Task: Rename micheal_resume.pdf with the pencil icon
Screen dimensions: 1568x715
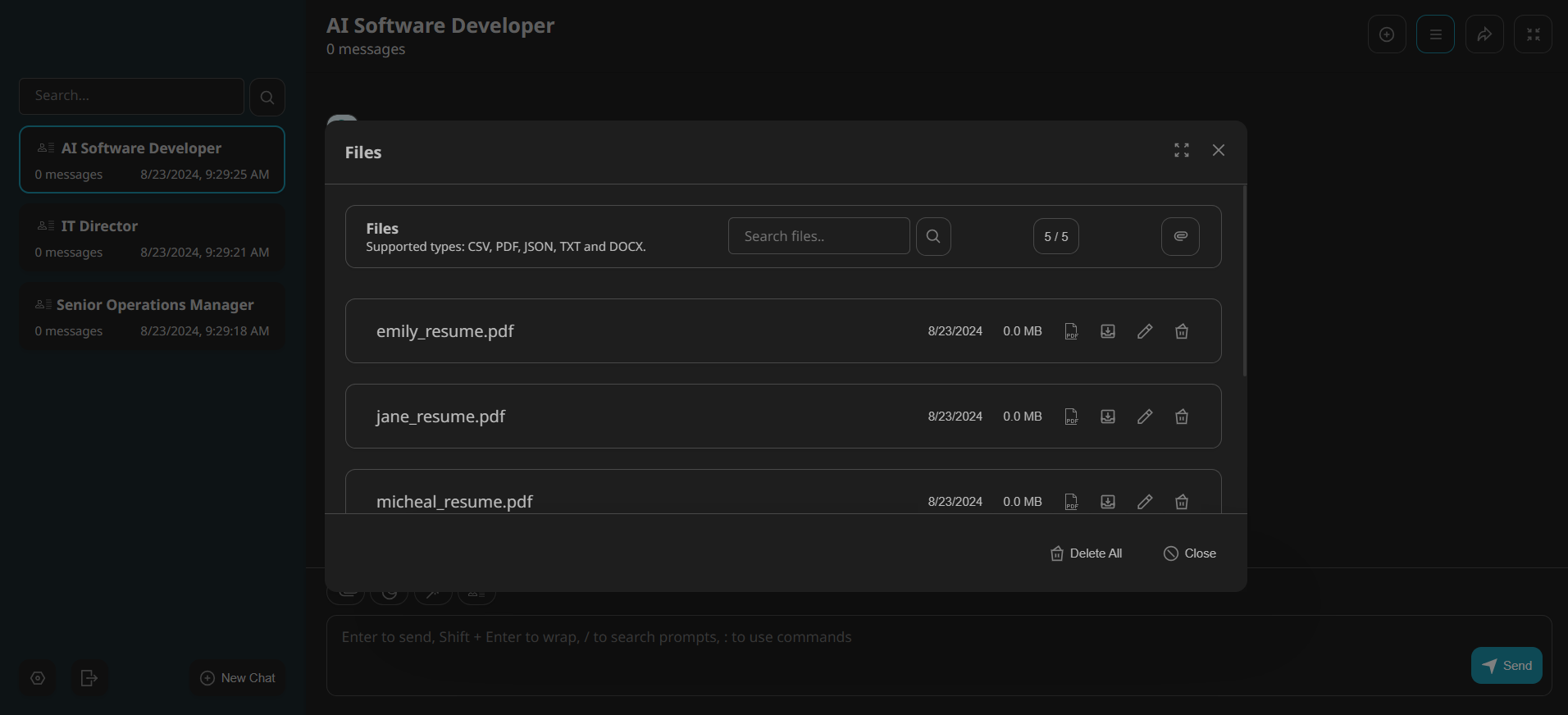Action: point(1144,502)
